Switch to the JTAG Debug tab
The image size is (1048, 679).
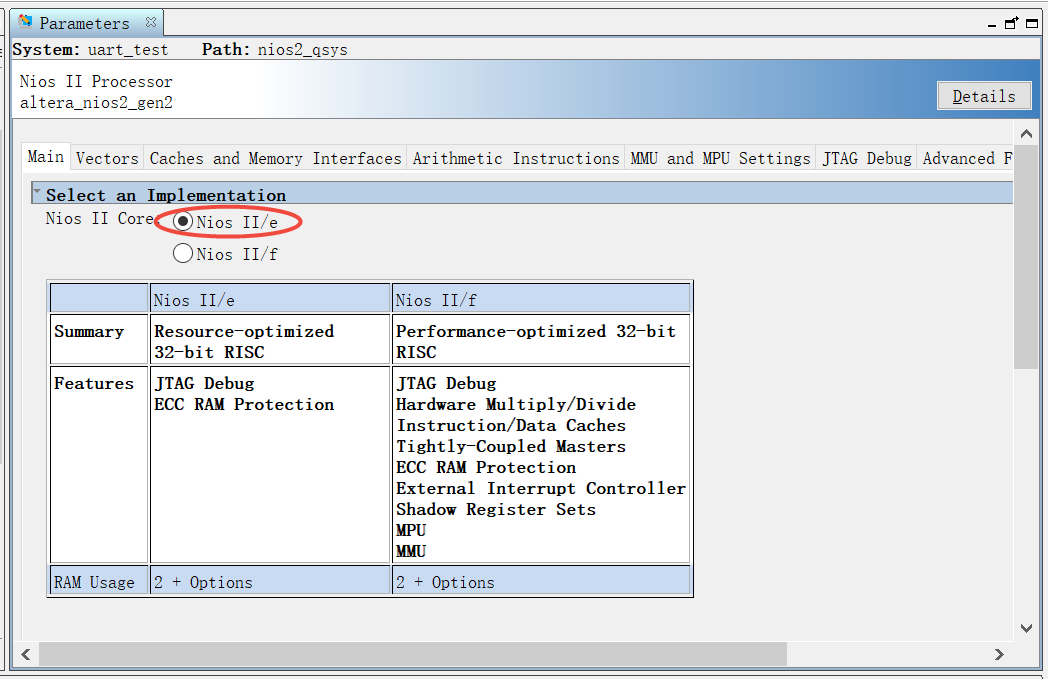[x=867, y=158]
